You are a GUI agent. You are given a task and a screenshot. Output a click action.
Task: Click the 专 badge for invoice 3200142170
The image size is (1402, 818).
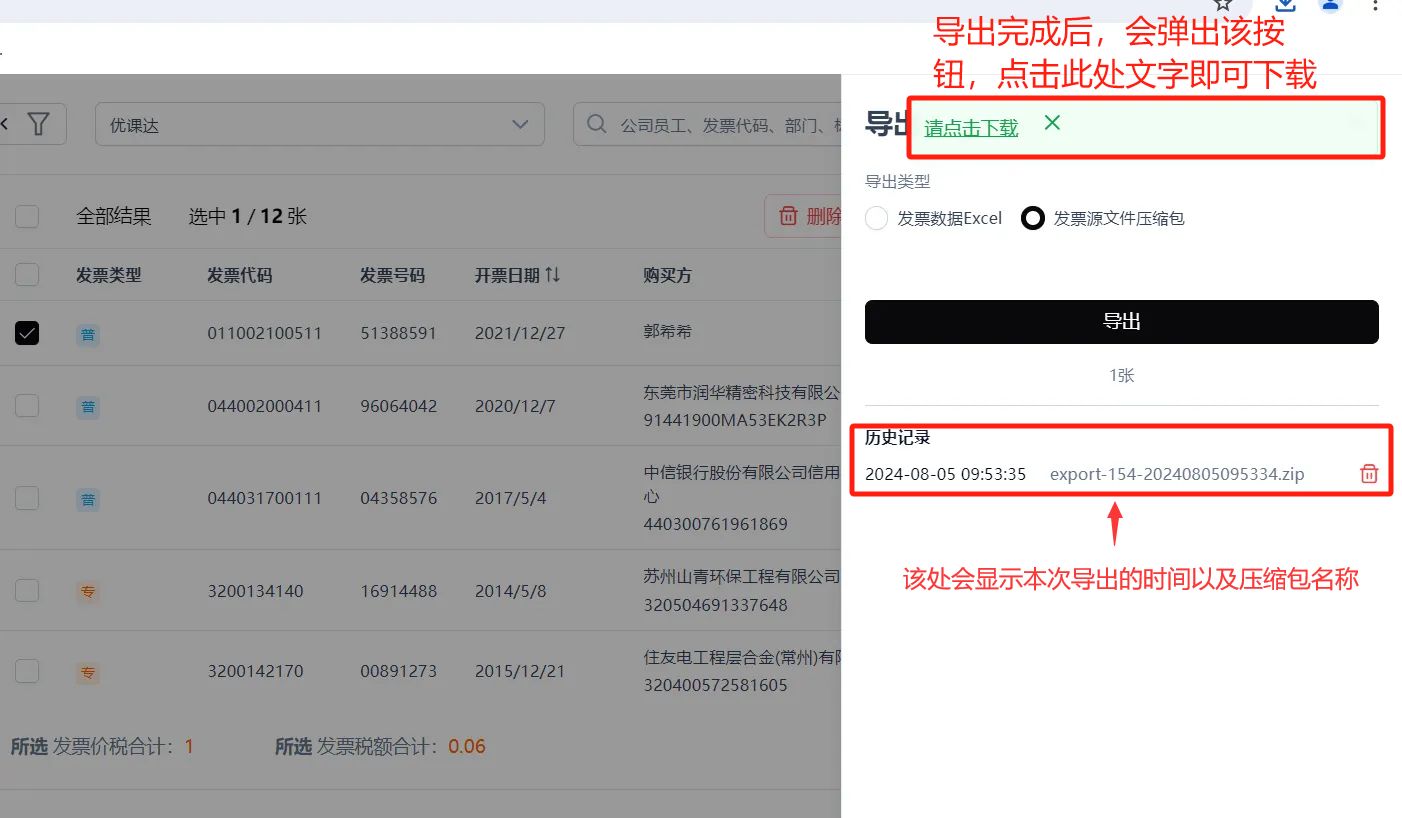[x=88, y=673]
